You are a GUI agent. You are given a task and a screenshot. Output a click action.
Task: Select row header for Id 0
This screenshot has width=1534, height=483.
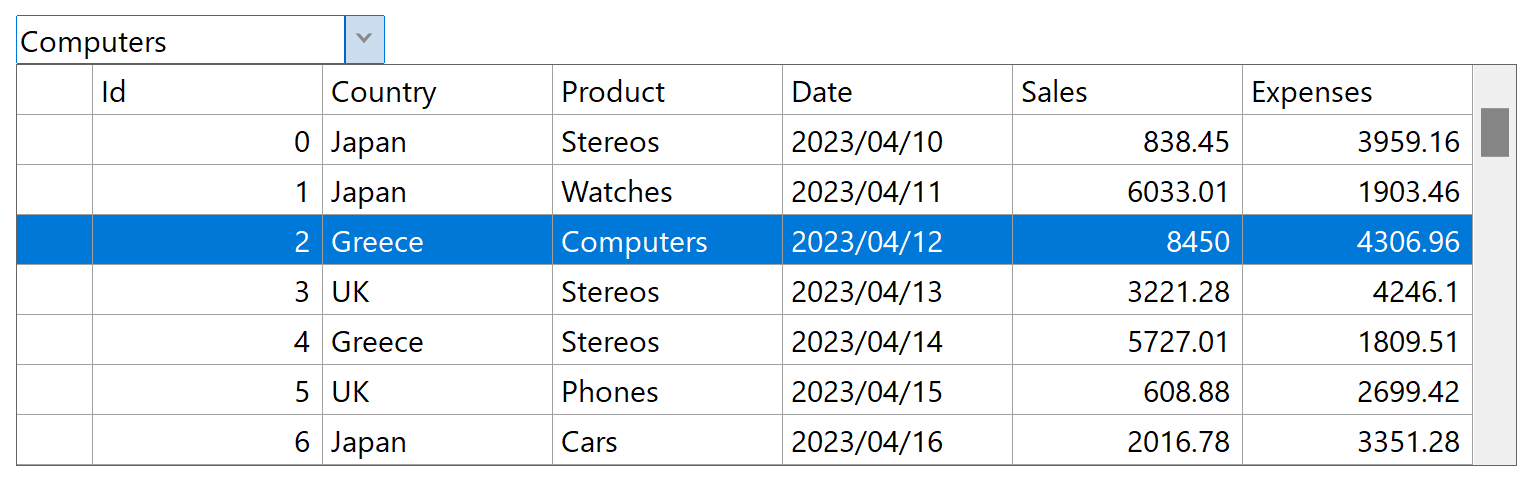(55, 141)
